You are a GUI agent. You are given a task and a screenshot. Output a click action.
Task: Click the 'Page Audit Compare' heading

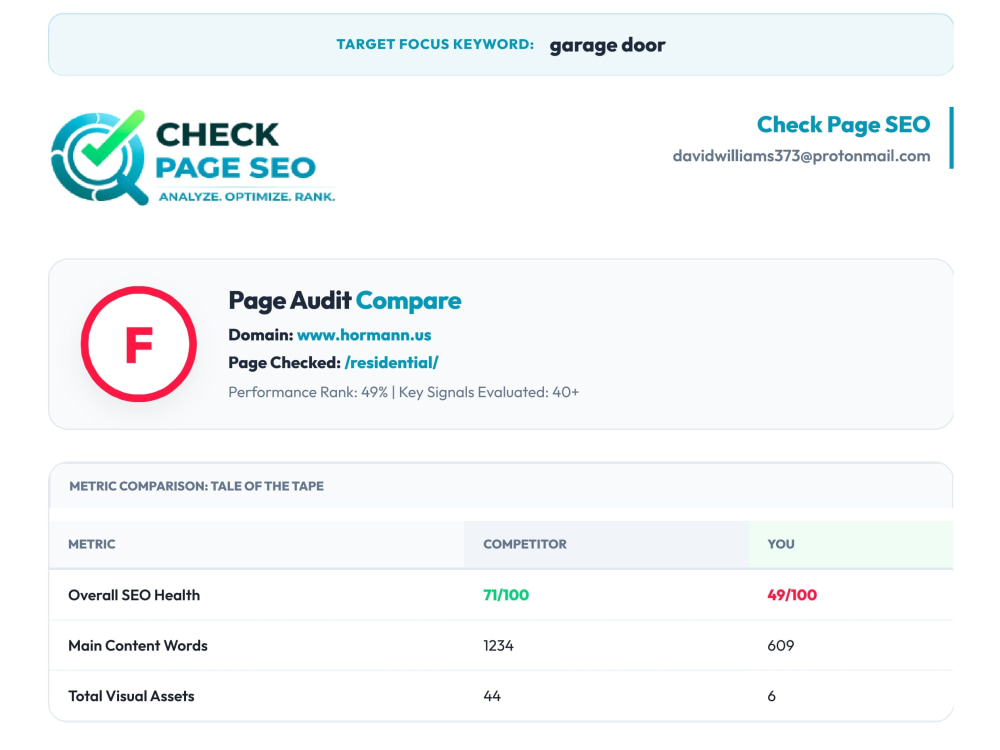click(344, 300)
